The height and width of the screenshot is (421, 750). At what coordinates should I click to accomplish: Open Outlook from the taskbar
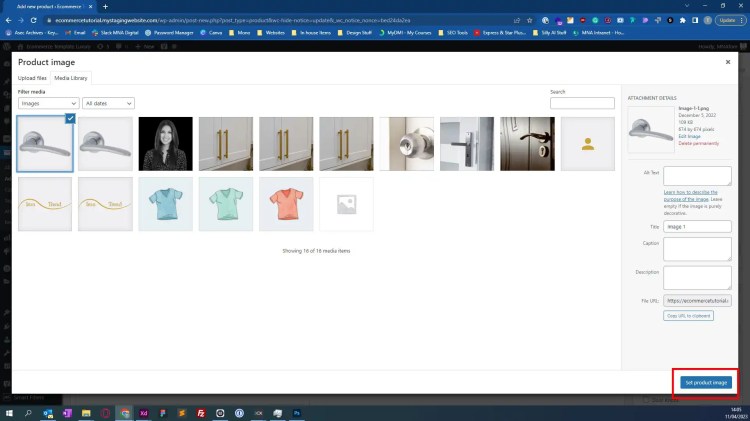coord(48,413)
